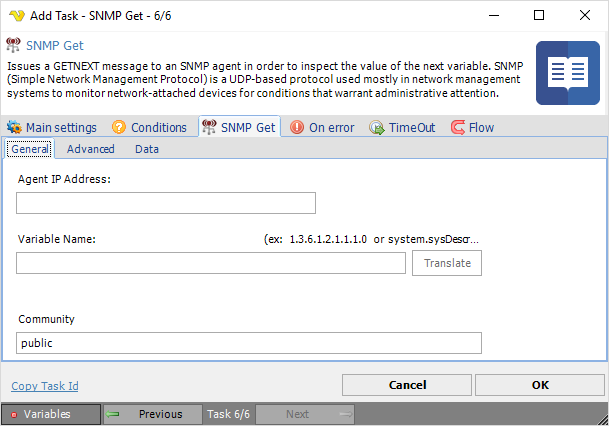Click the blue book help icon
The width and height of the screenshot is (609, 426).
pos(567,73)
